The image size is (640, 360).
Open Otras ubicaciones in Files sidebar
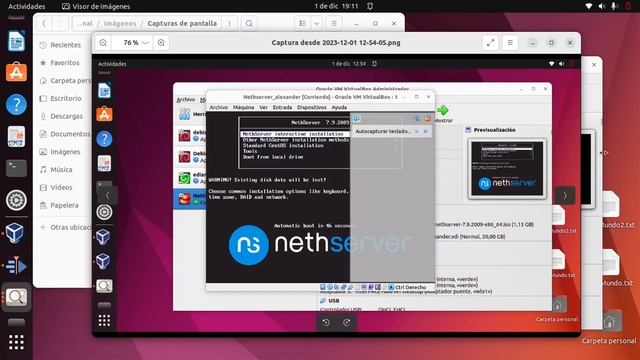click(62, 227)
